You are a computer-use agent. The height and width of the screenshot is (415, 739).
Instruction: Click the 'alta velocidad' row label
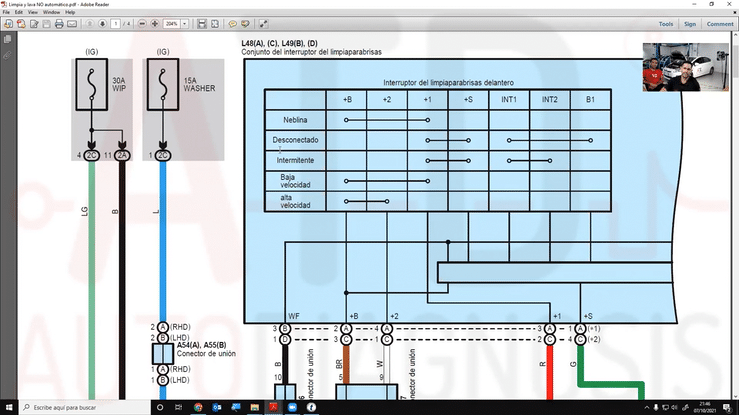(295, 201)
